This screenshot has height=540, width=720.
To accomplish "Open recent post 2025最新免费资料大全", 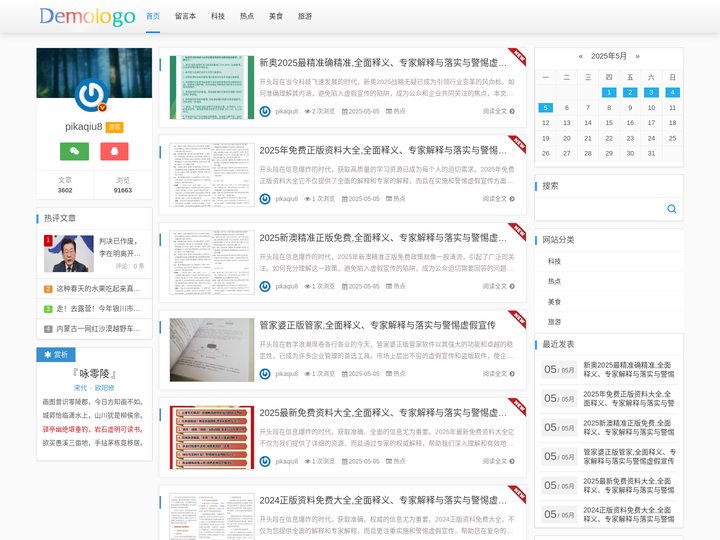I will 629,485.
